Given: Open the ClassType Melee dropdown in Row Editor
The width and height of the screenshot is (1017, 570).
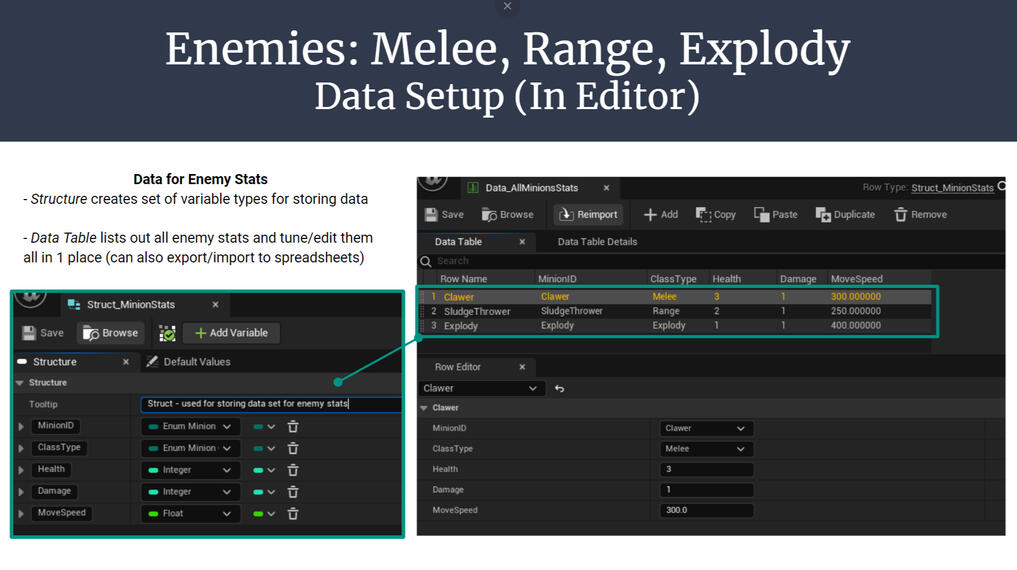Looking at the screenshot, I should [x=707, y=449].
